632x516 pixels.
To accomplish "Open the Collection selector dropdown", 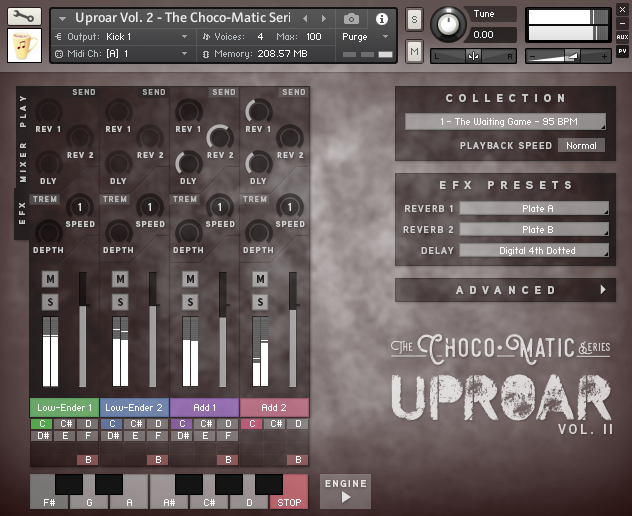I will 505,121.
